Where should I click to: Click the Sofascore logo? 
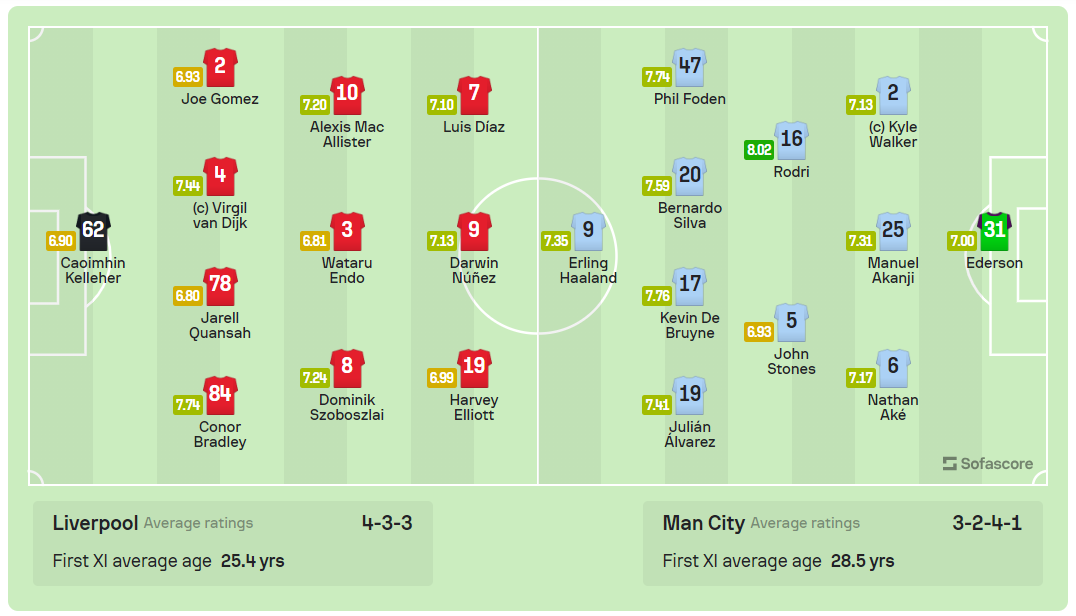coord(987,464)
